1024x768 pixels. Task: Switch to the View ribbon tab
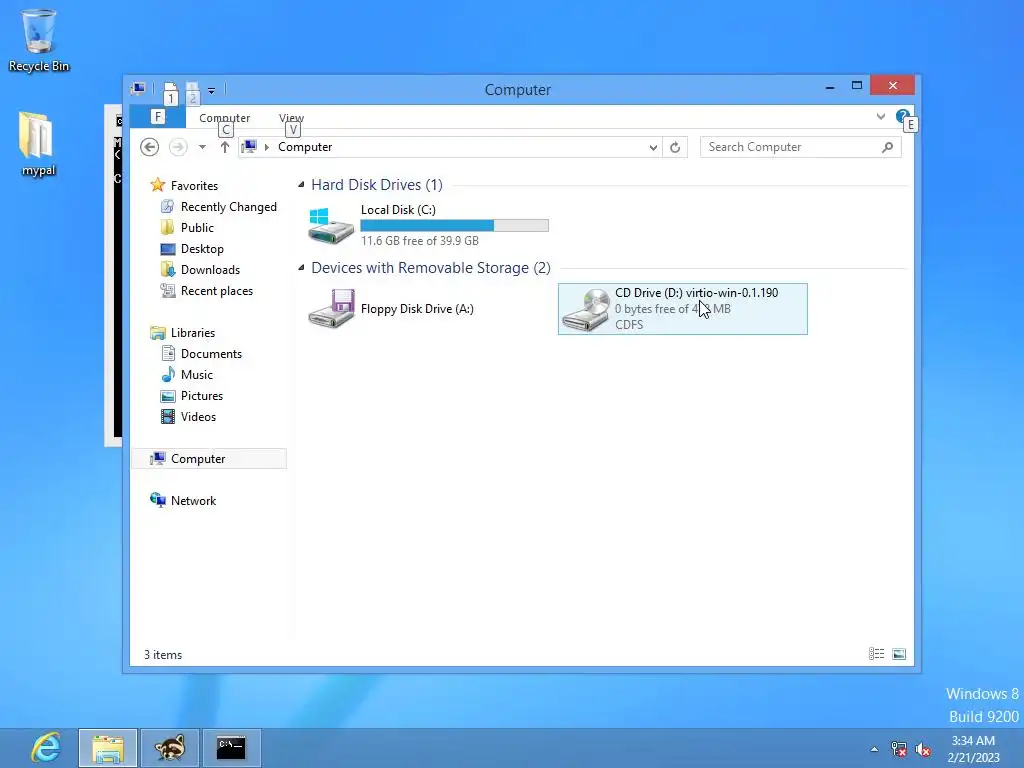click(x=291, y=118)
